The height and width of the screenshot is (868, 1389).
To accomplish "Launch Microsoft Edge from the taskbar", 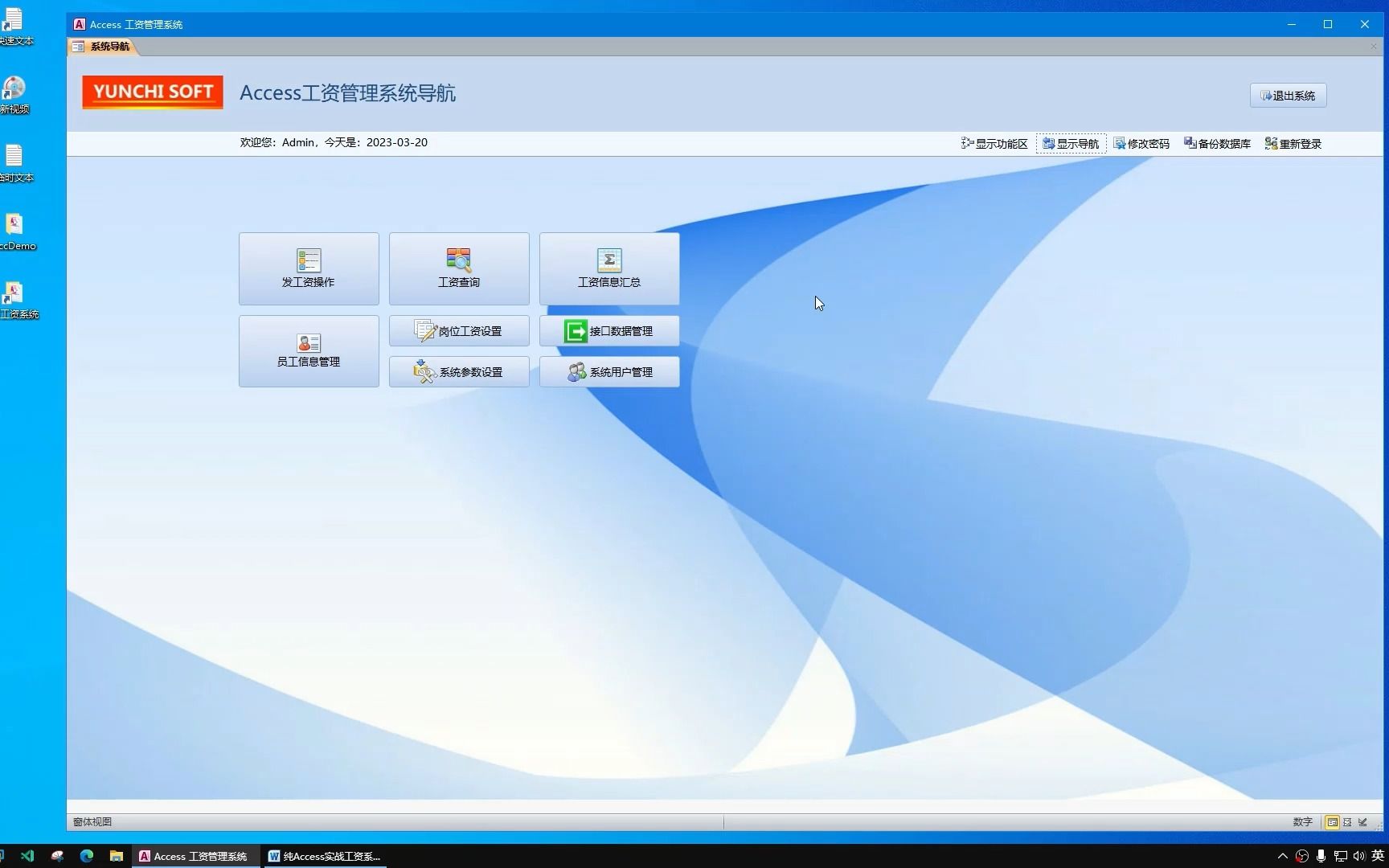I will point(87,856).
